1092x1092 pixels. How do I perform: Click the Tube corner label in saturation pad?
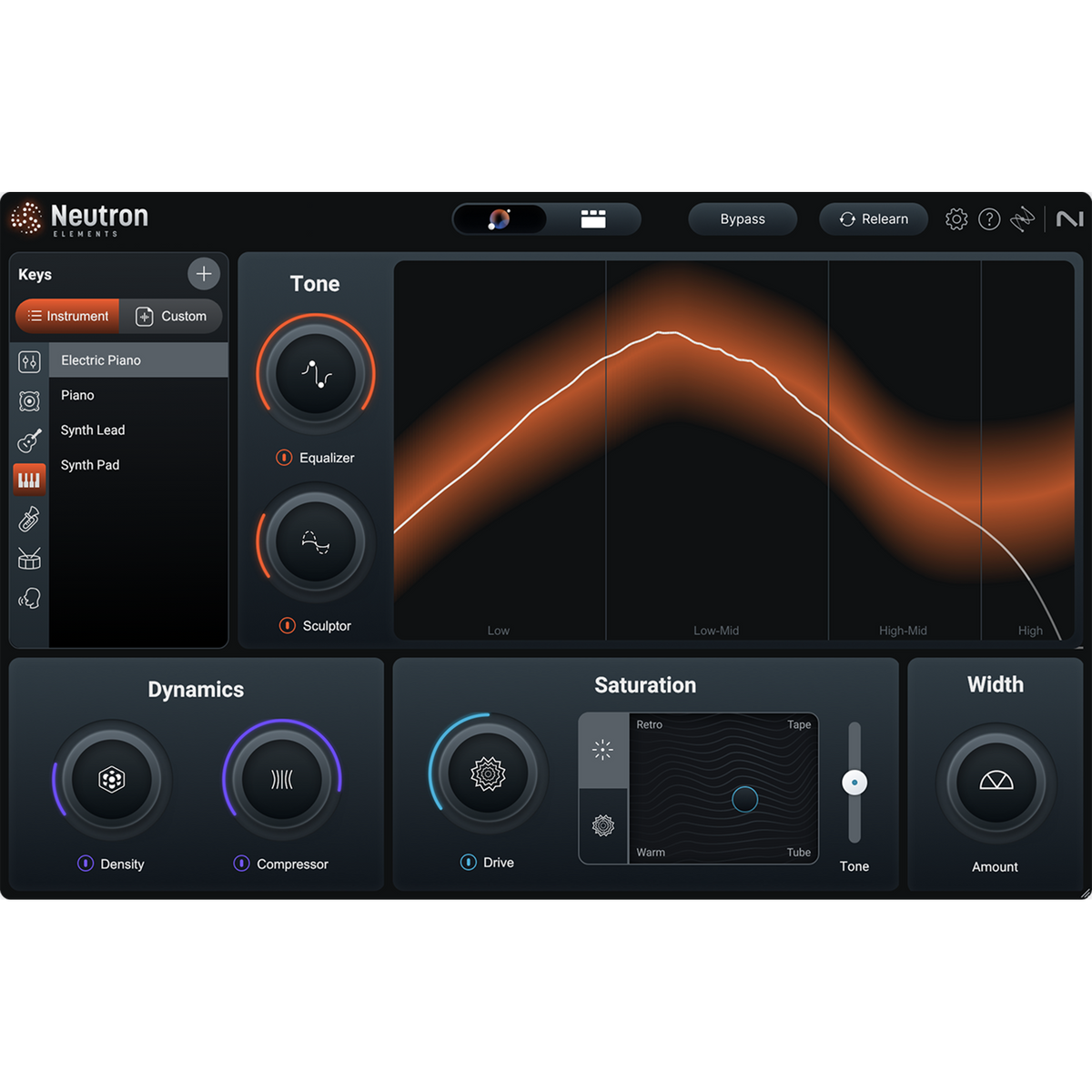(x=799, y=853)
